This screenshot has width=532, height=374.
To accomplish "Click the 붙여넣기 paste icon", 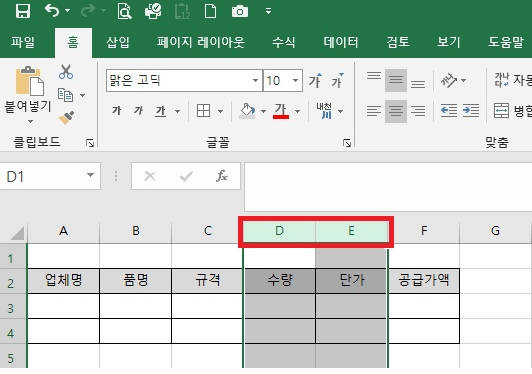I will click(x=30, y=81).
